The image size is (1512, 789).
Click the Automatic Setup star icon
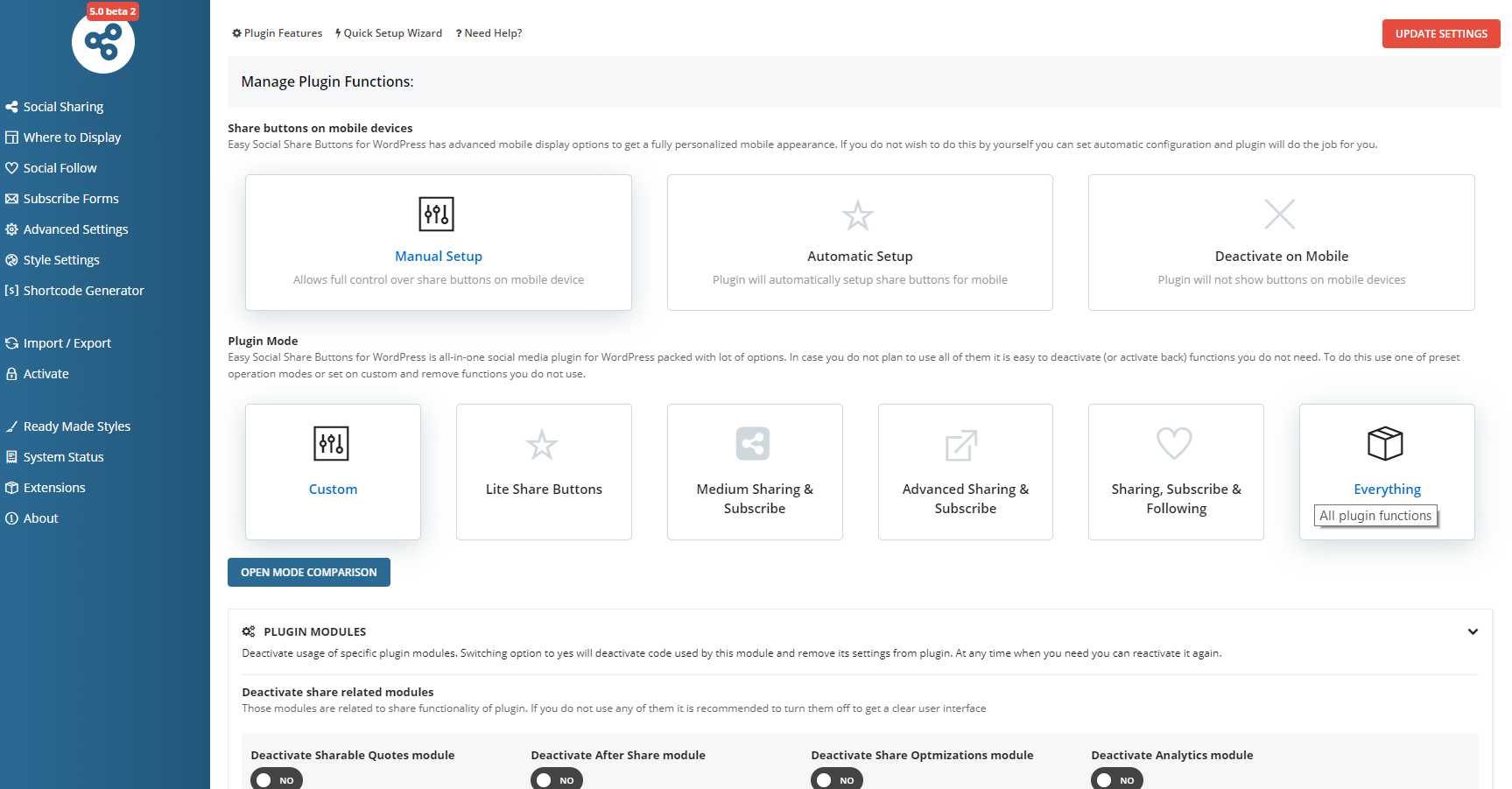(859, 214)
